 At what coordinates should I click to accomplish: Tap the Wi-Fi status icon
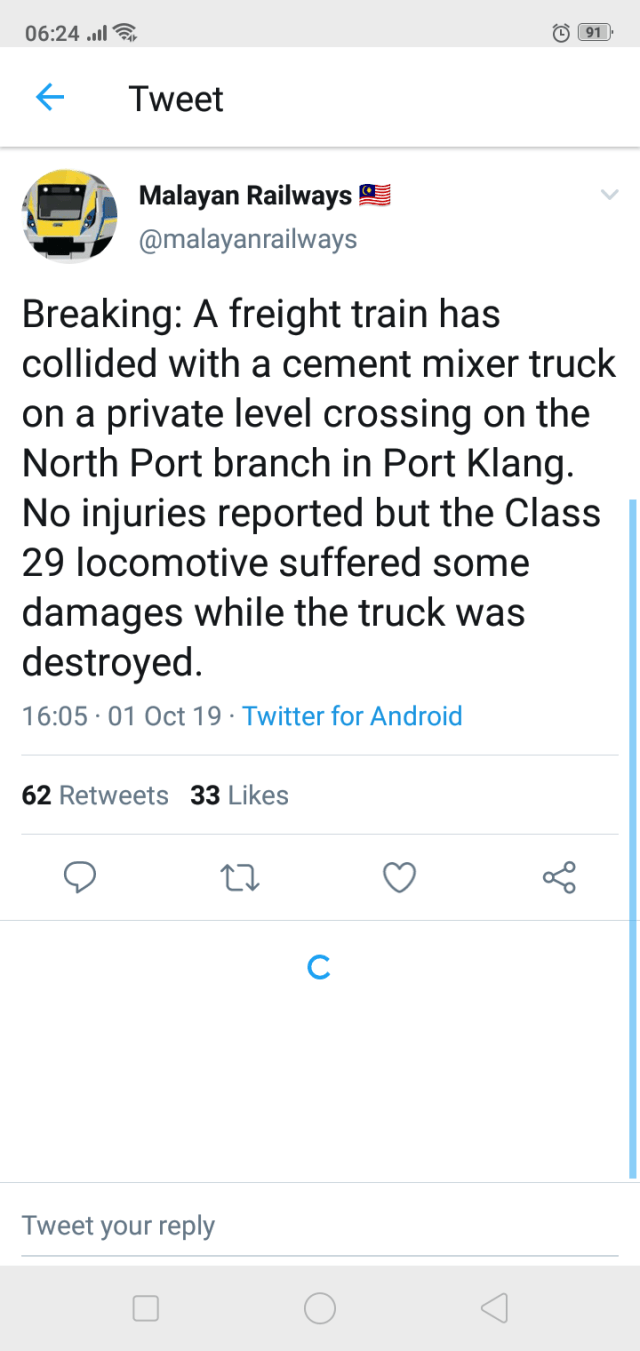pos(125,33)
